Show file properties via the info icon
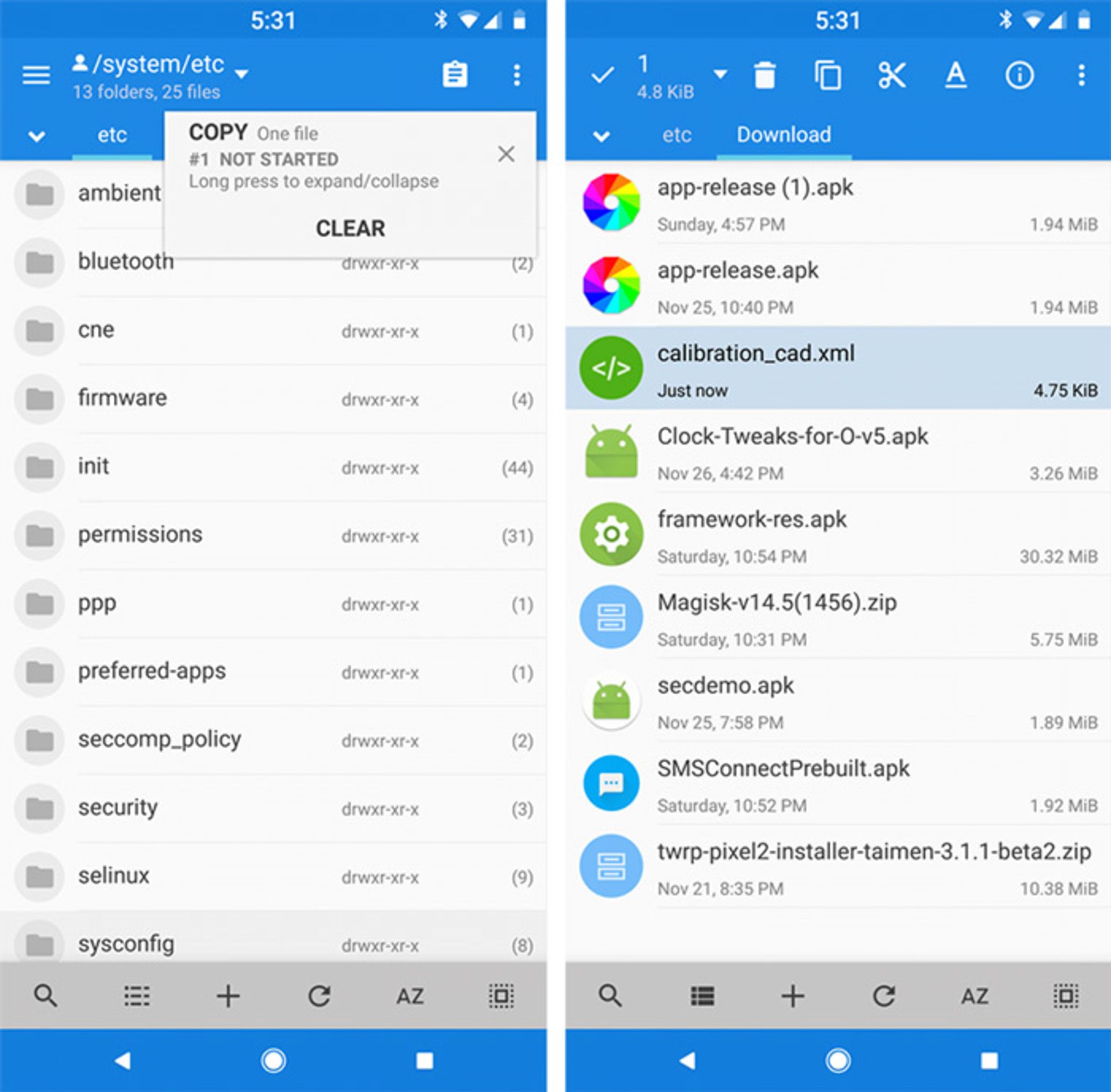Viewport: 1111px width, 1092px height. click(x=1019, y=76)
